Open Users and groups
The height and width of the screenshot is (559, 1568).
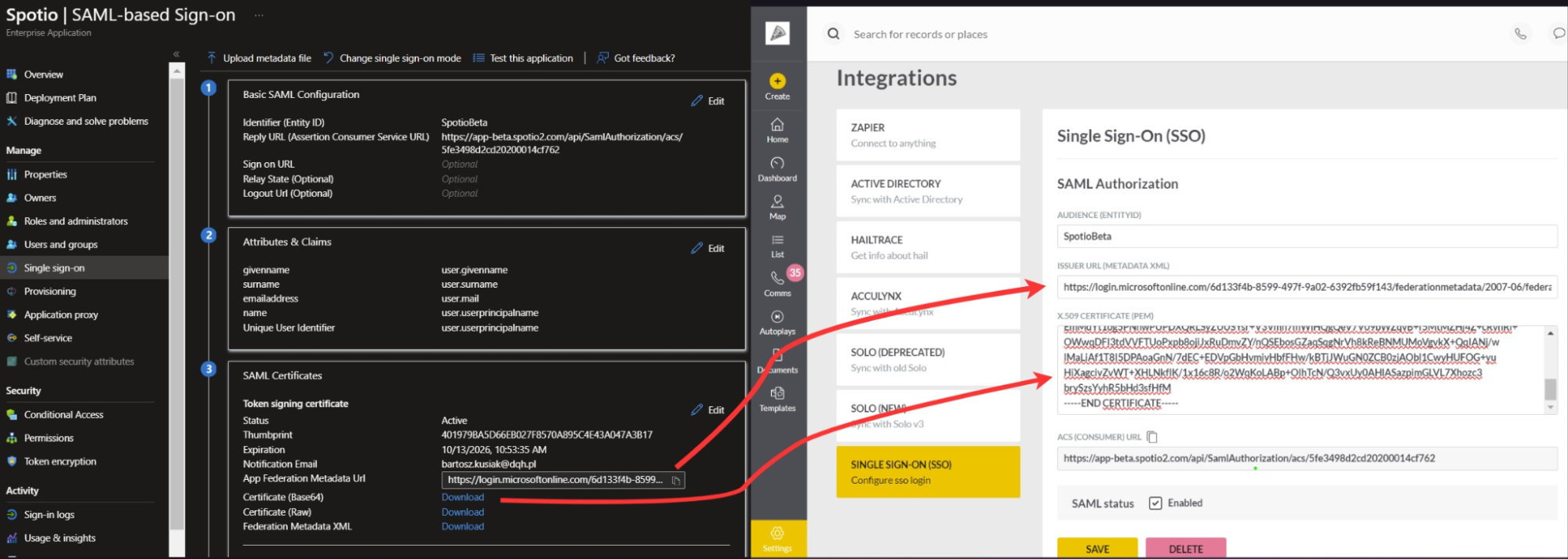(x=60, y=245)
